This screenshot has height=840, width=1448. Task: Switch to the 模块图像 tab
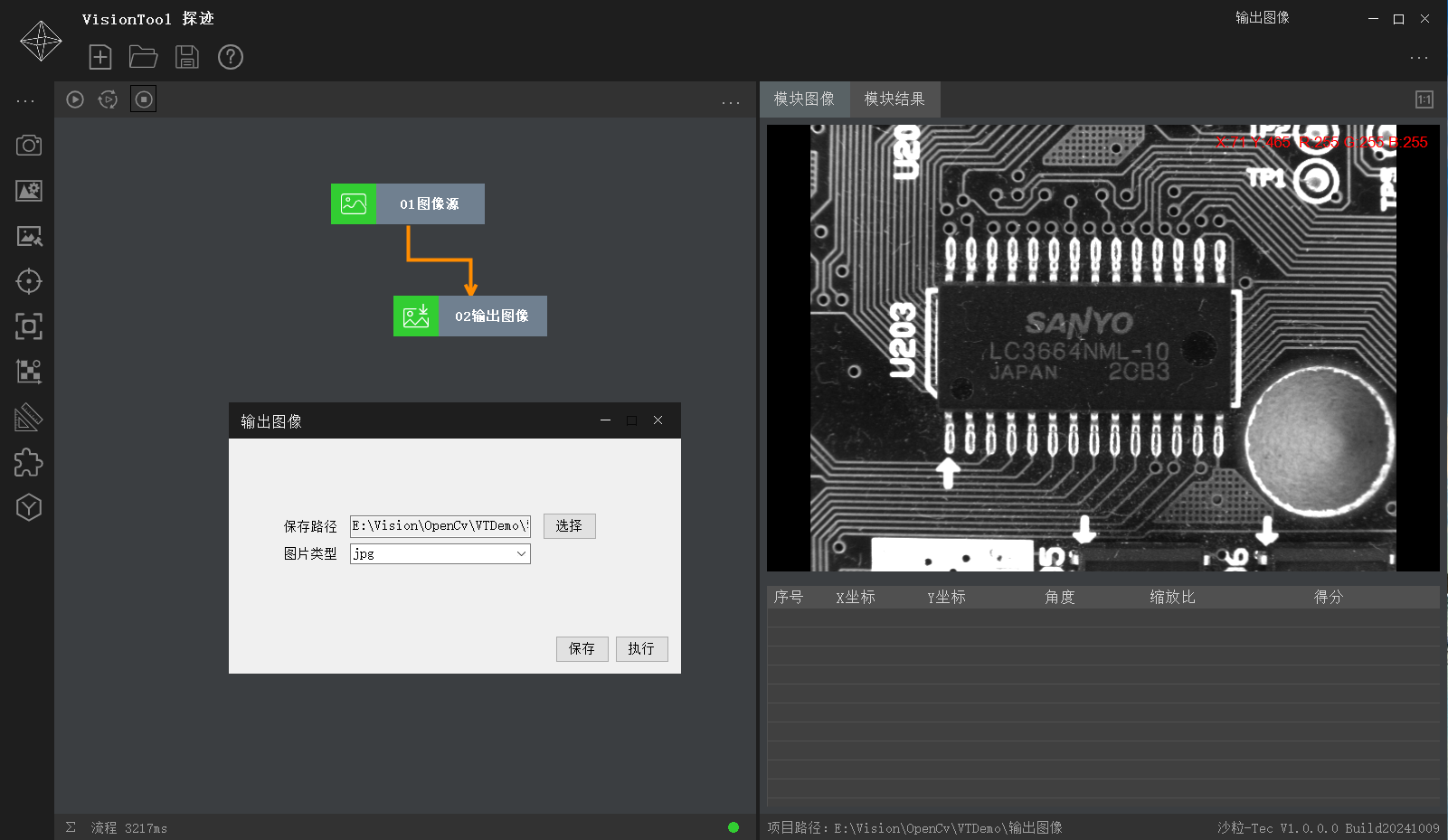(x=804, y=99)
